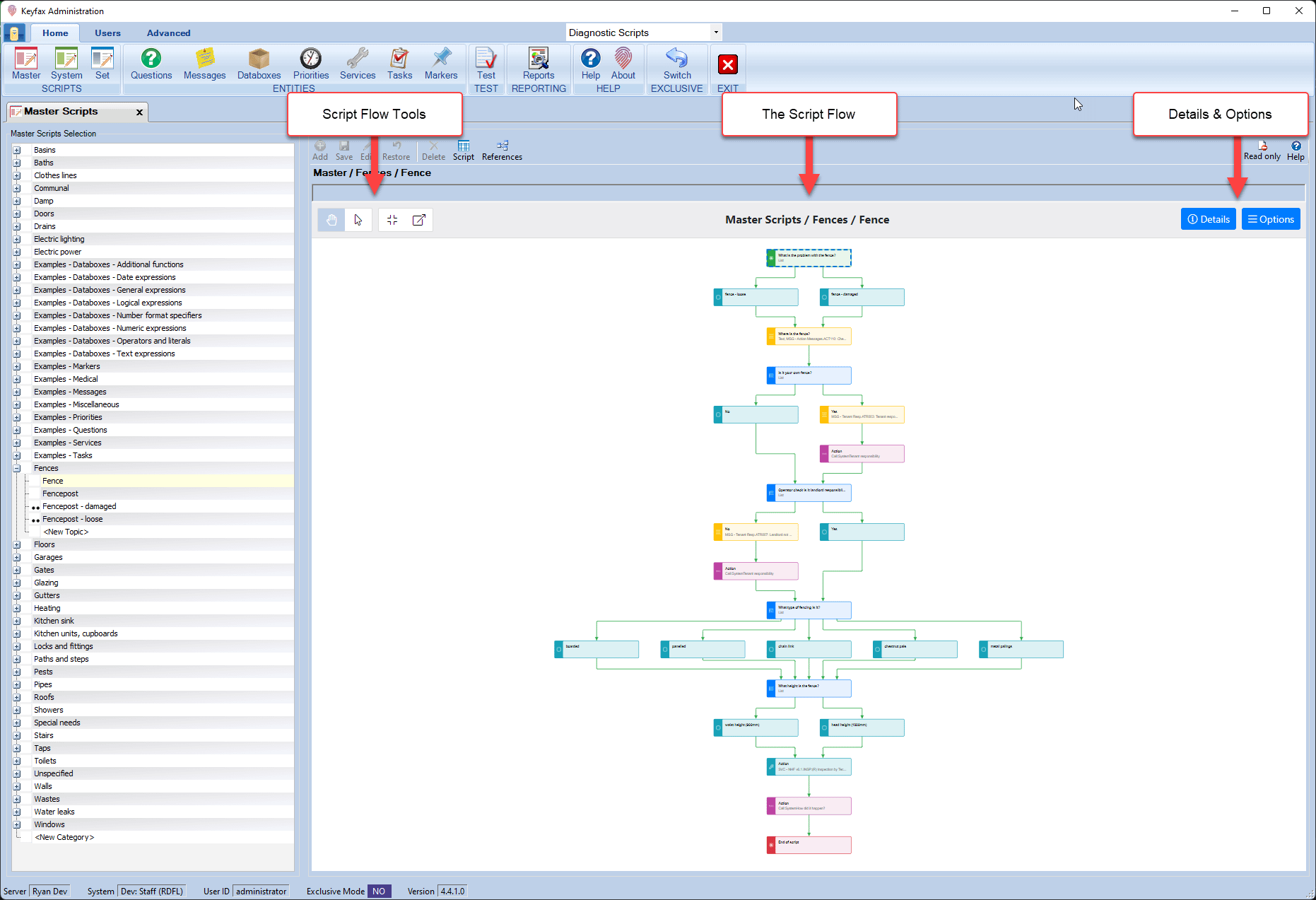Collapse the Fences category in the tree
1316x900 pixels.
[x=18, y=468]
